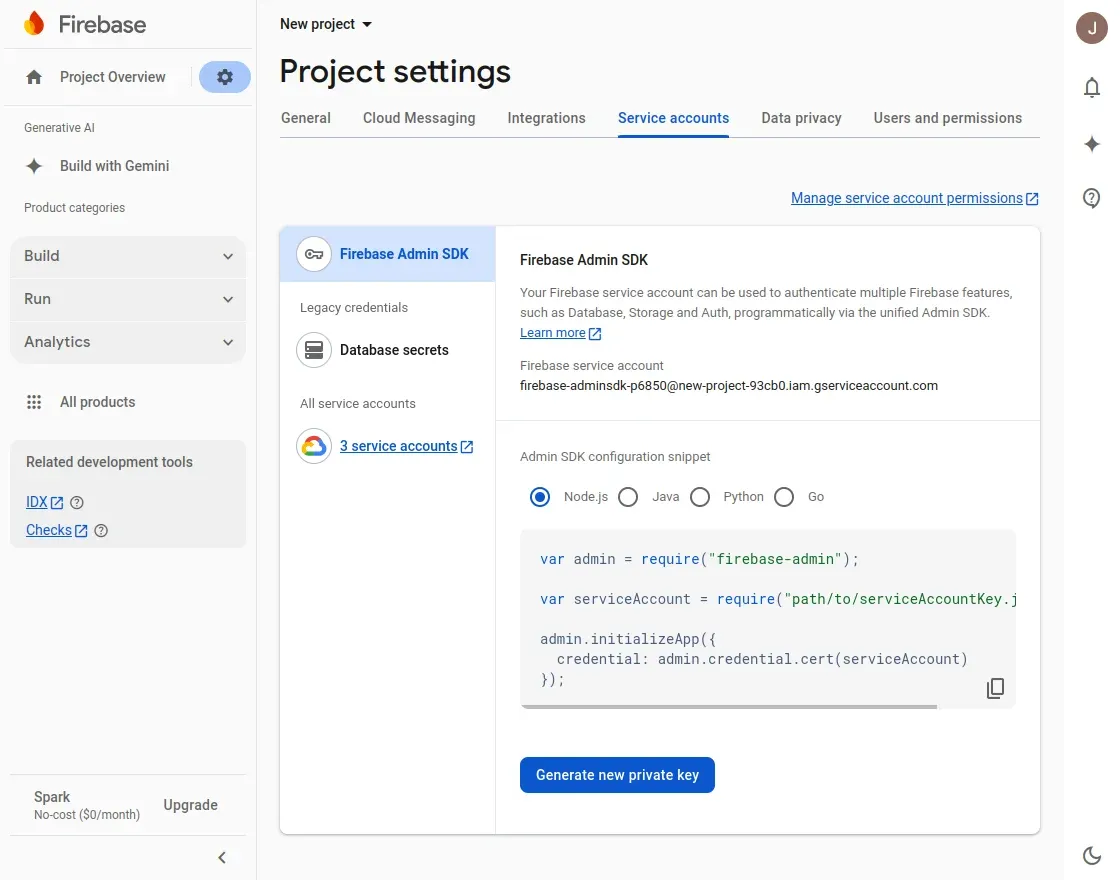Switch to the Integrations tab
Image resolution: width=1120 pixels, height=880 pixels.
546,118
